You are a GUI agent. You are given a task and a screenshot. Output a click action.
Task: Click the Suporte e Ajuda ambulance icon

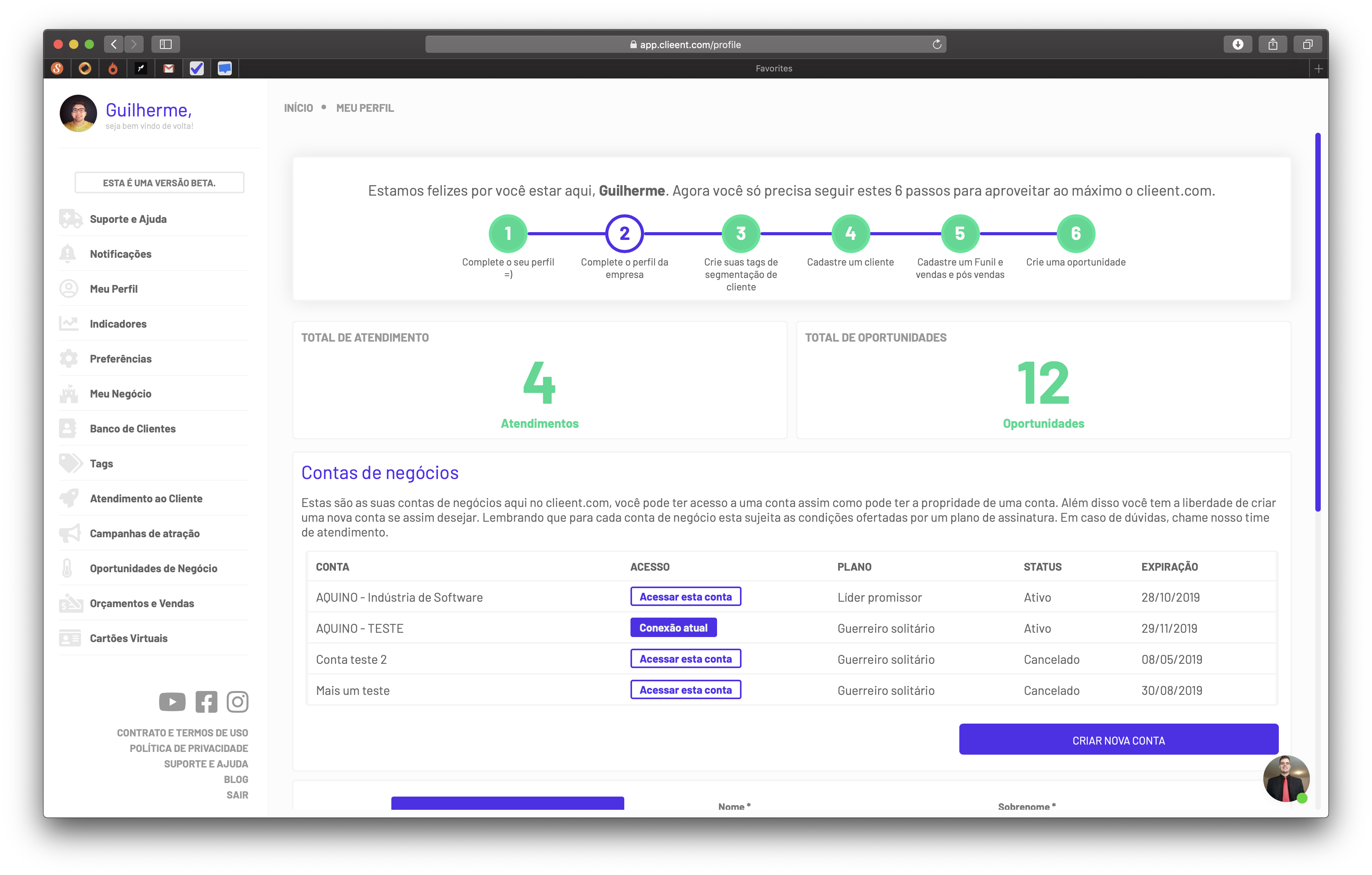tap(70, 219)
